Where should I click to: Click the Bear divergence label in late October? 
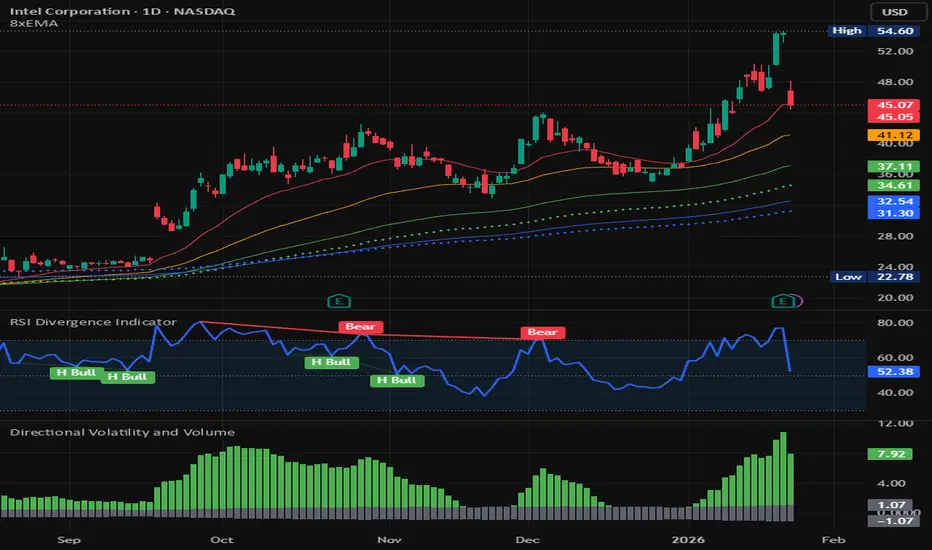[x=361, y=326]
